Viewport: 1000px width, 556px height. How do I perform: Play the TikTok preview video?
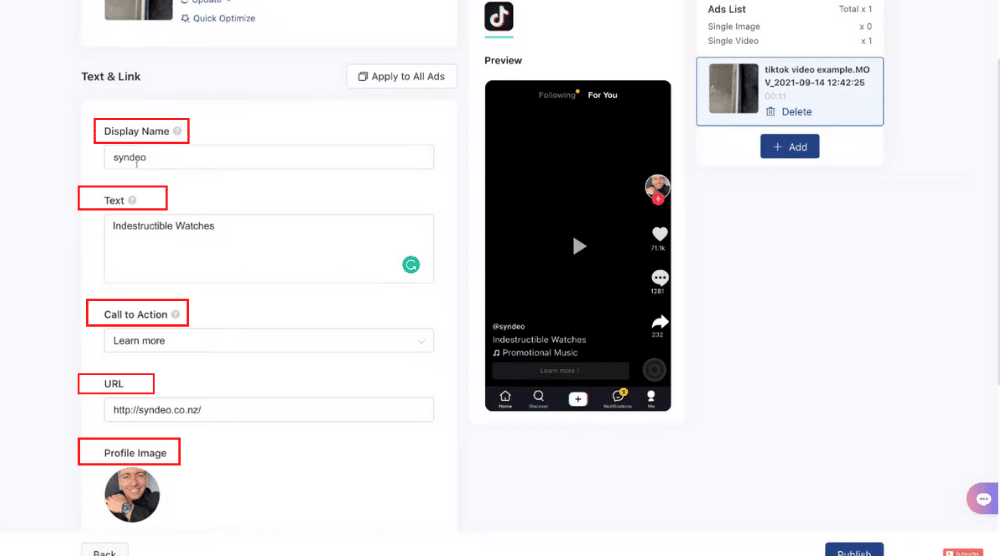pyautogui.click(x=578, y=246)
